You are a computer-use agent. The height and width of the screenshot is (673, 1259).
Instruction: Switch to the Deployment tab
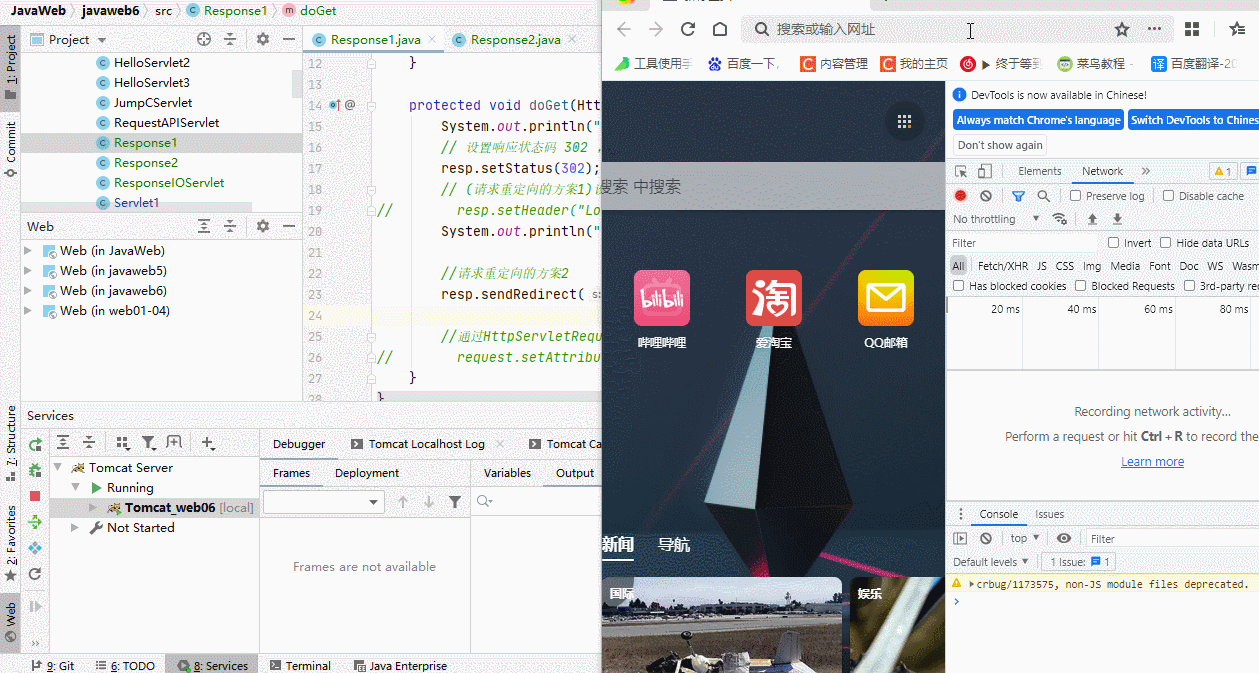point(367,473)
